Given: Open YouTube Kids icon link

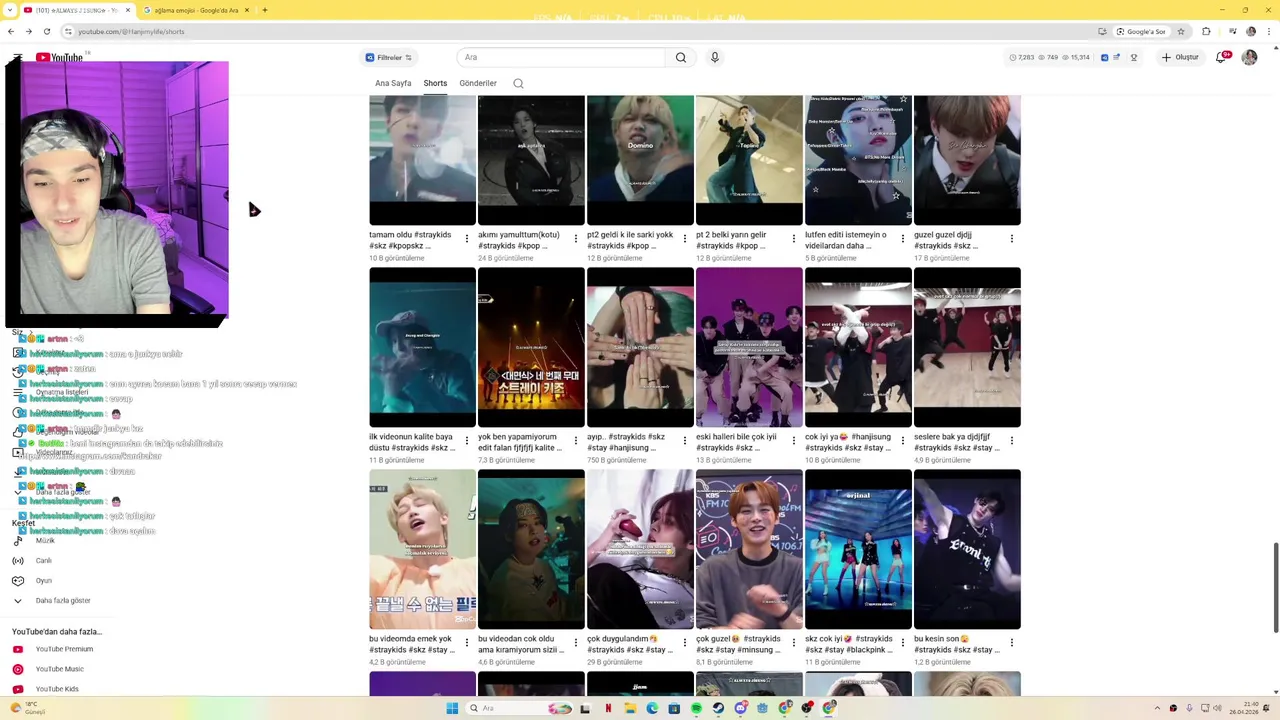Looking at the screenshot, I should [x=18, y=689].
